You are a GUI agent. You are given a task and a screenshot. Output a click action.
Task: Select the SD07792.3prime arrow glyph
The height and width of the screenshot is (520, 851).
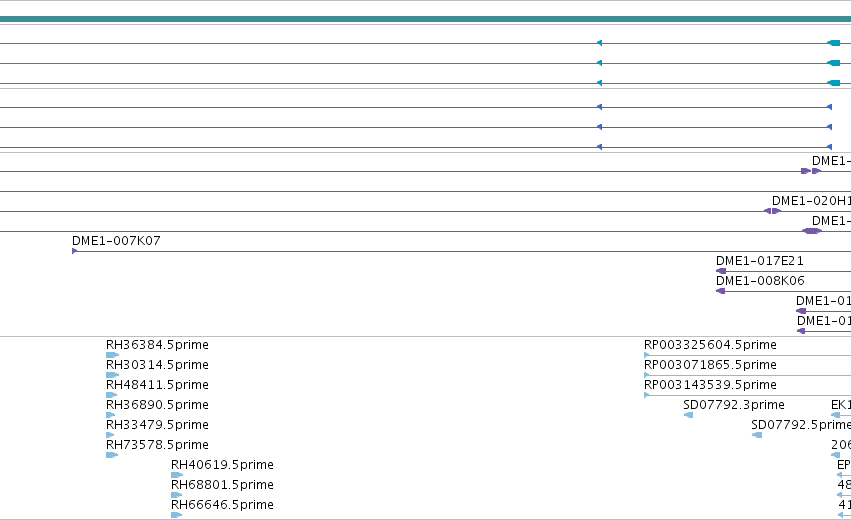688,415
